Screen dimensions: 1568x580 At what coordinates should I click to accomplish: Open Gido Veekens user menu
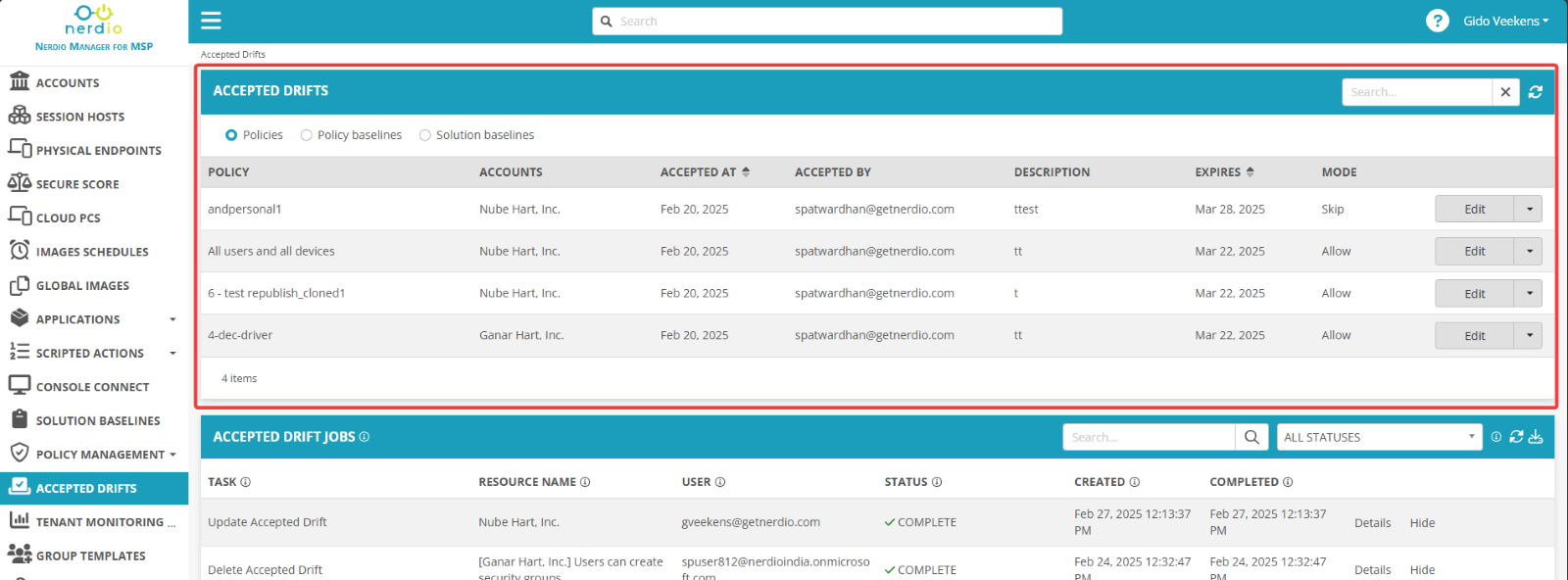pos(1505,21)
